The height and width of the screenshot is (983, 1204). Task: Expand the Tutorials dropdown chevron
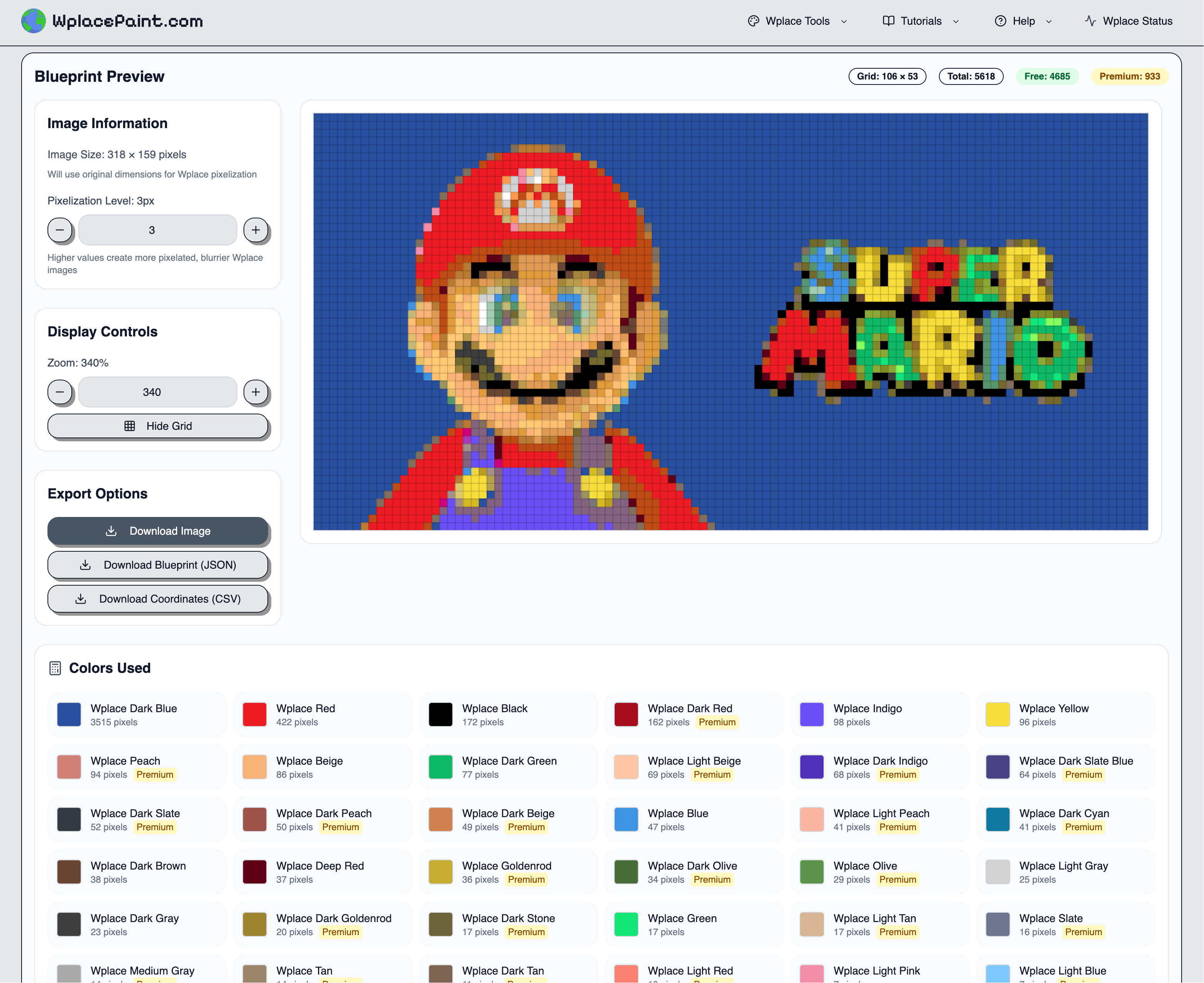coord(956,22)
